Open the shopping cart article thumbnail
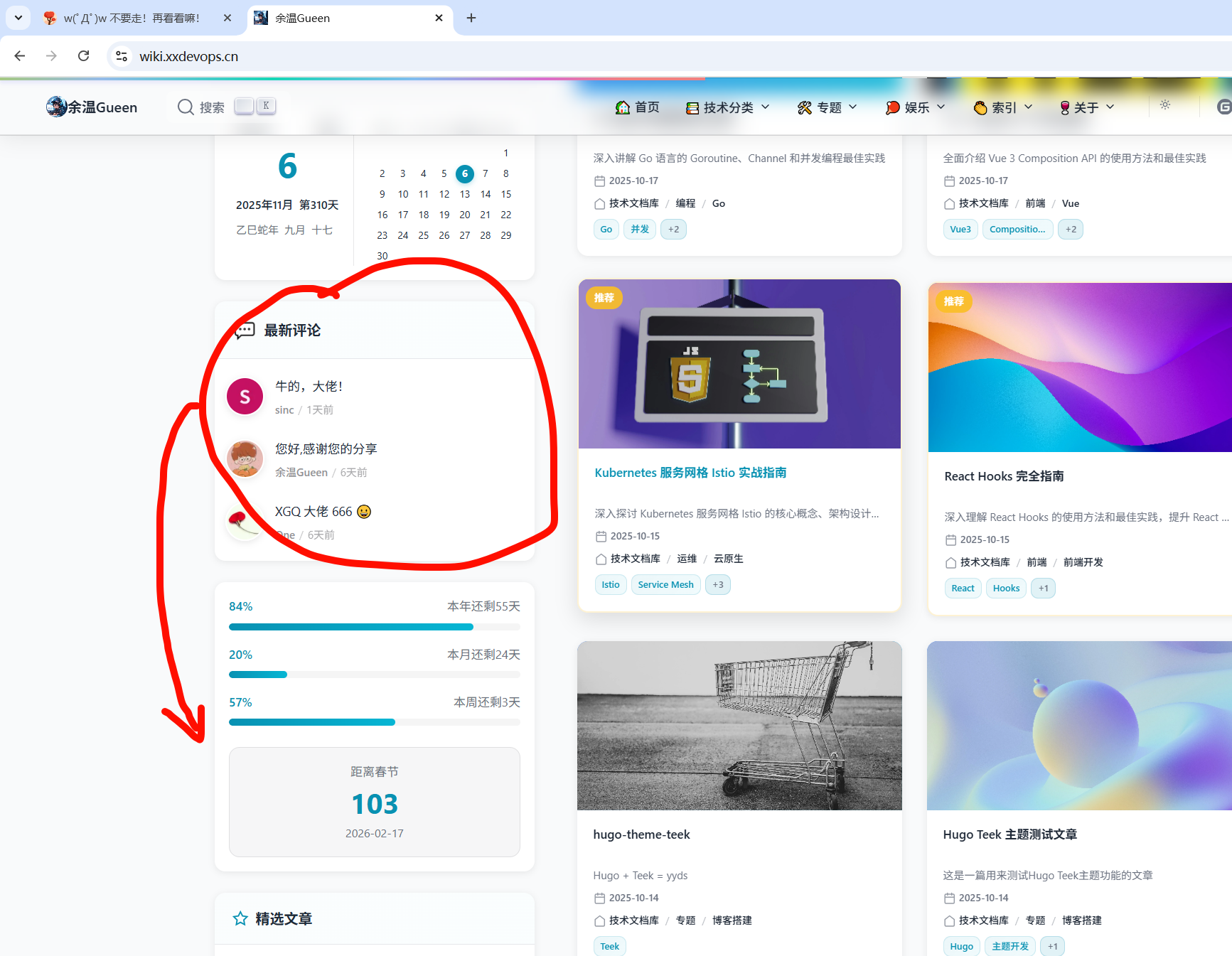 click(x=739, y=726)
